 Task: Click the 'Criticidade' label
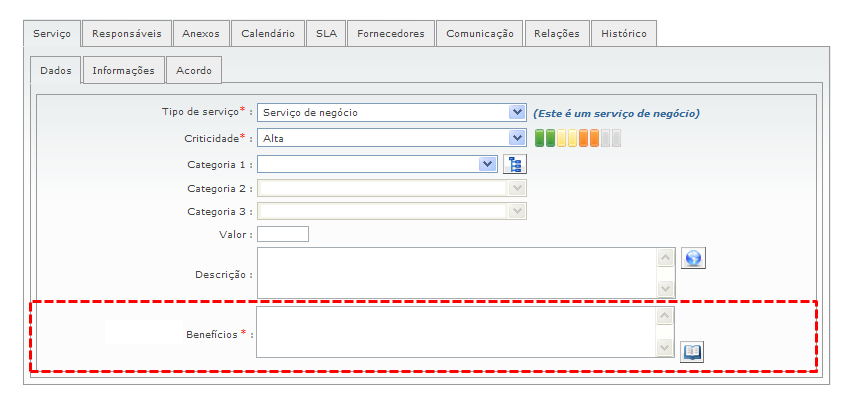[211, 138]
